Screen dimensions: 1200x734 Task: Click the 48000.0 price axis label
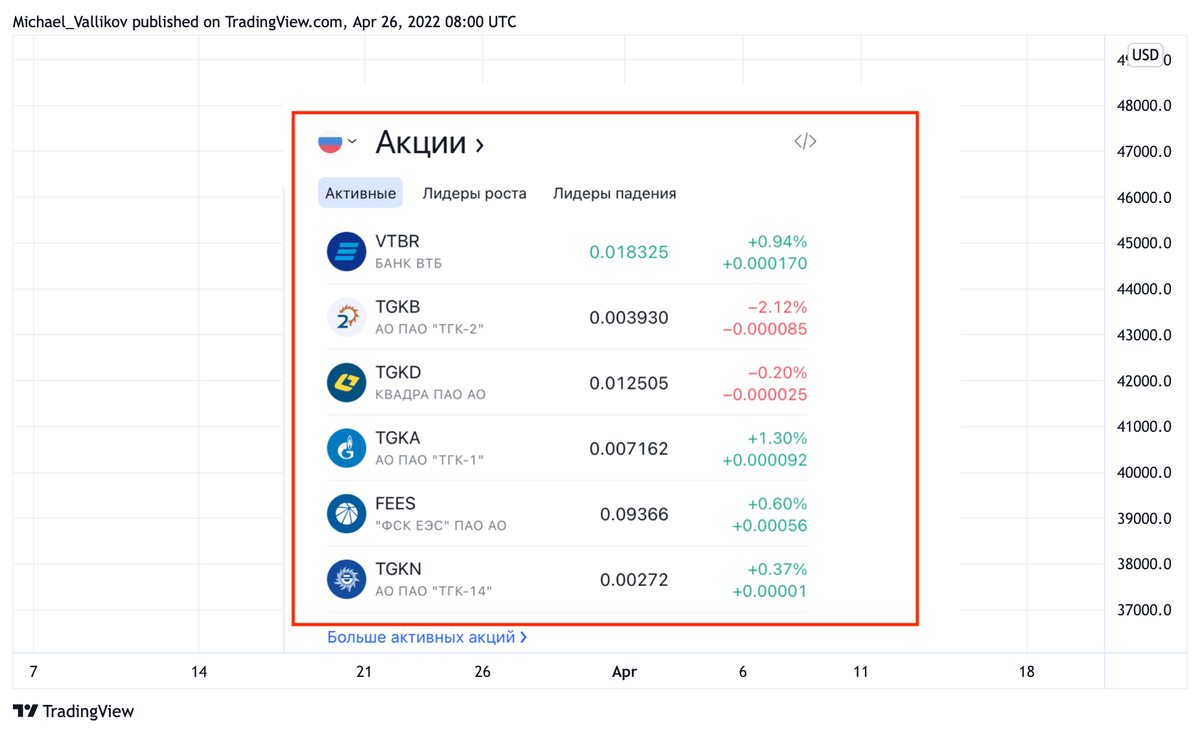point(1144,106)
